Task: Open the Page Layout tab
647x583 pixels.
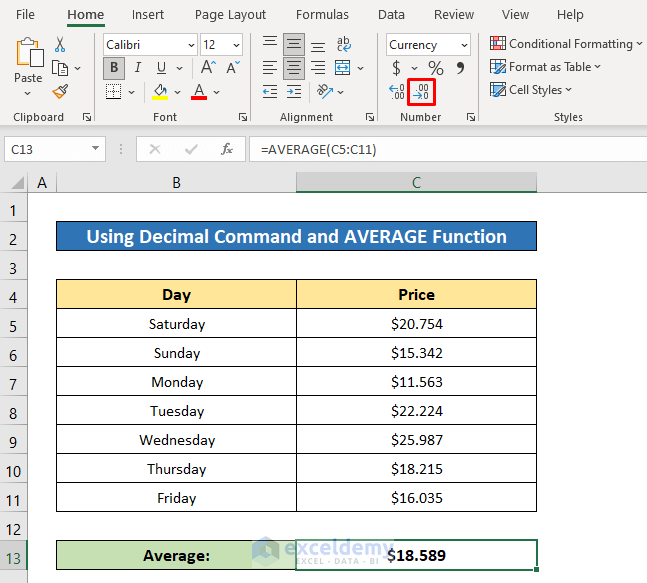Action: [230, 15]
